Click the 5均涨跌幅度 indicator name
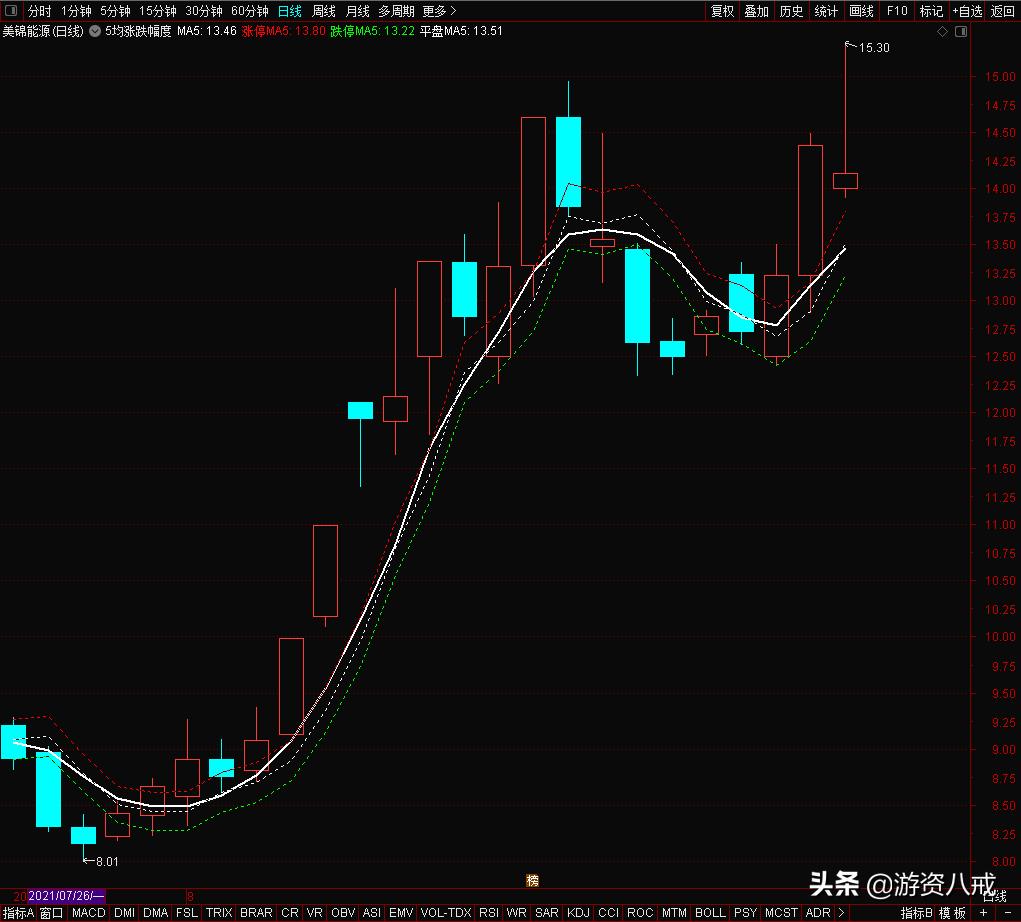1021x922 pixels. [138, 31]
